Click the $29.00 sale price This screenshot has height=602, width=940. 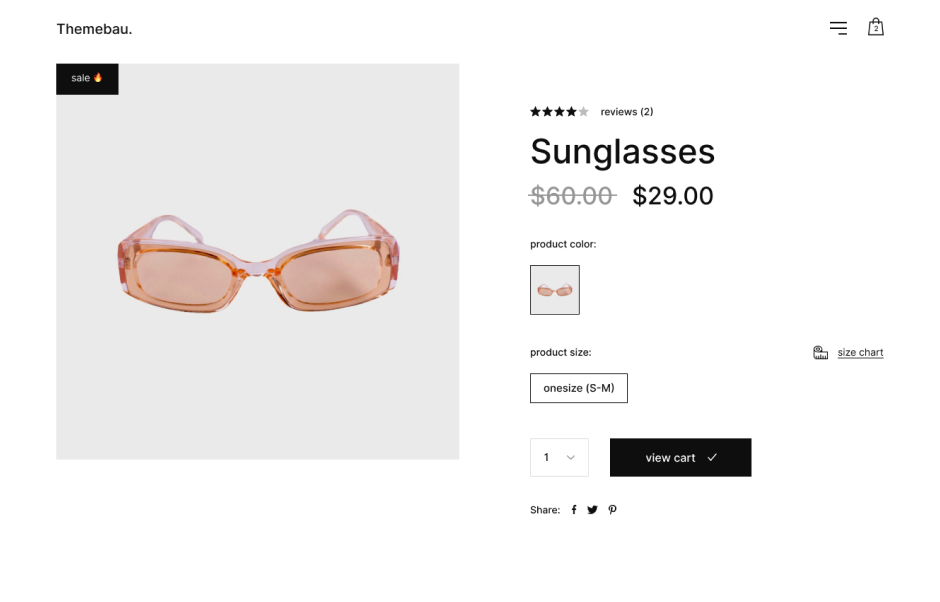pos(673,196)
